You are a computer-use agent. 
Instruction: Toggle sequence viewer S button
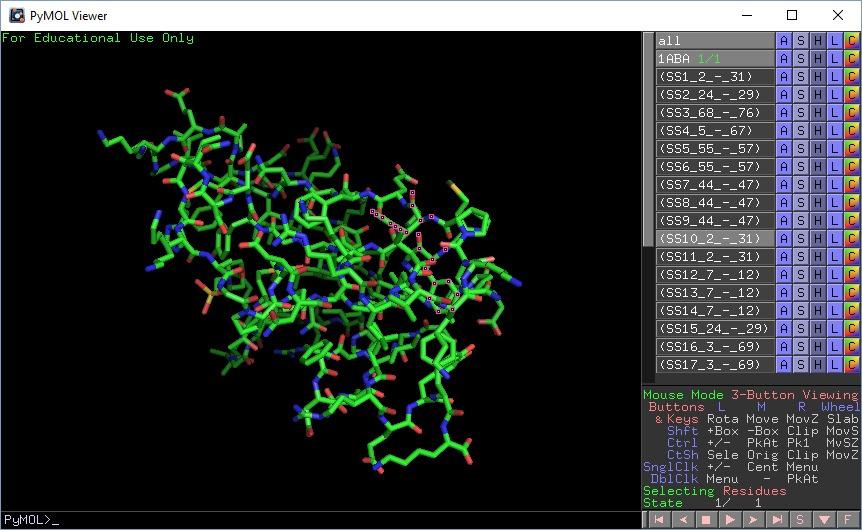coord(800,520)
